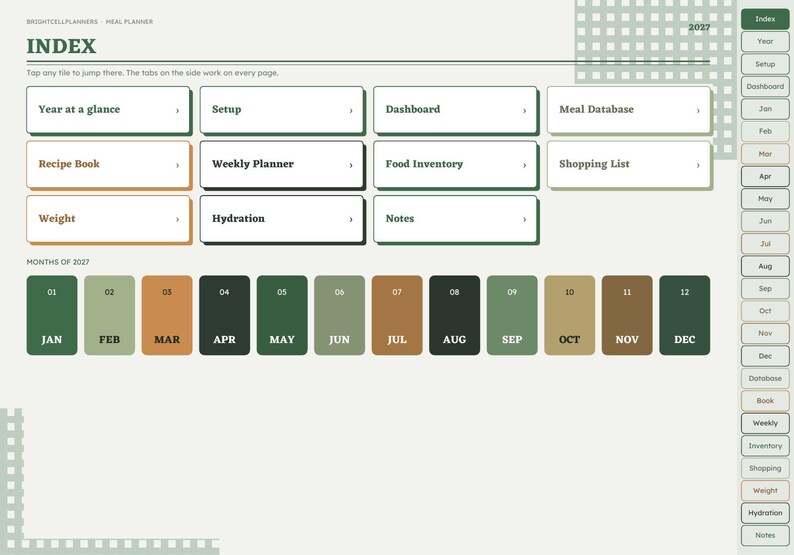This screenshot has height=555, width=794.
Task: Go to the Jan side tab
Action: tap(765, 109)
